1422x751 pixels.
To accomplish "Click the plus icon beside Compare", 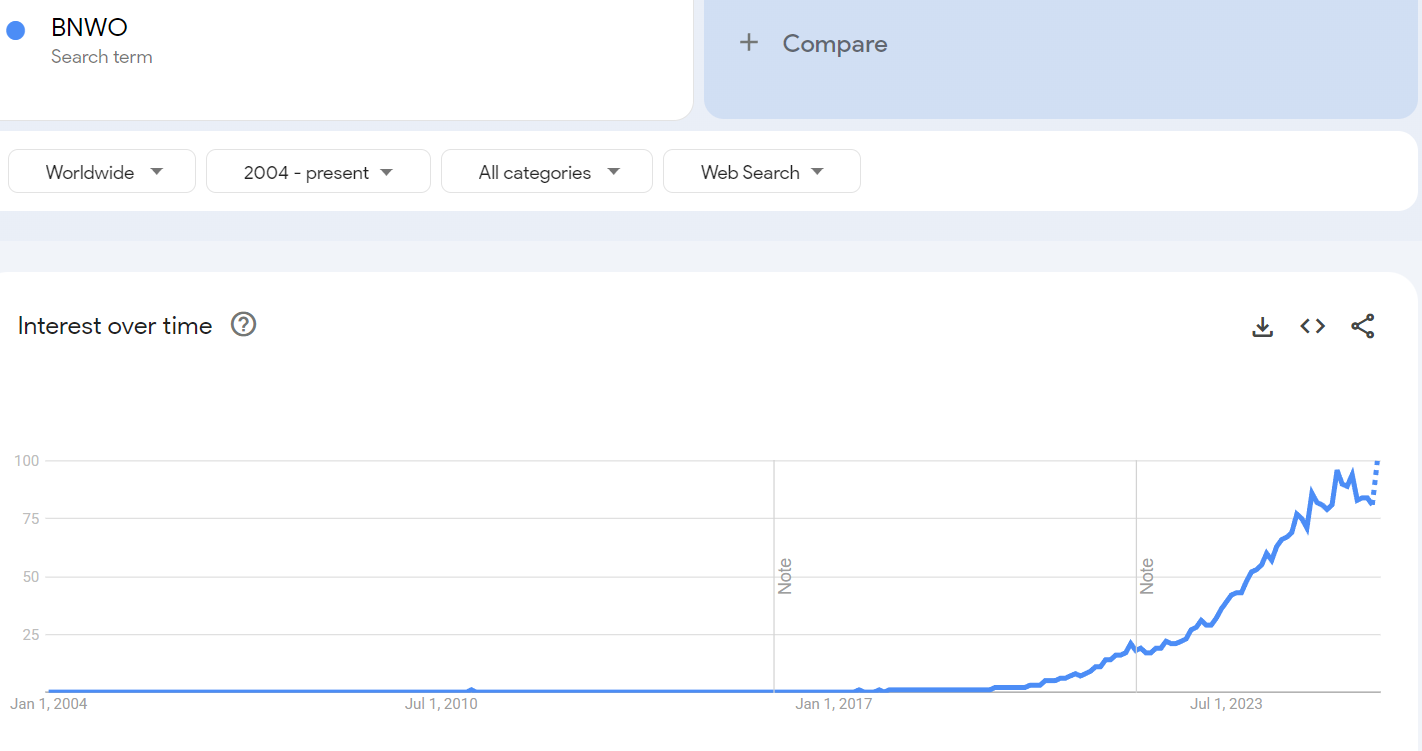I will pos(749,43).
